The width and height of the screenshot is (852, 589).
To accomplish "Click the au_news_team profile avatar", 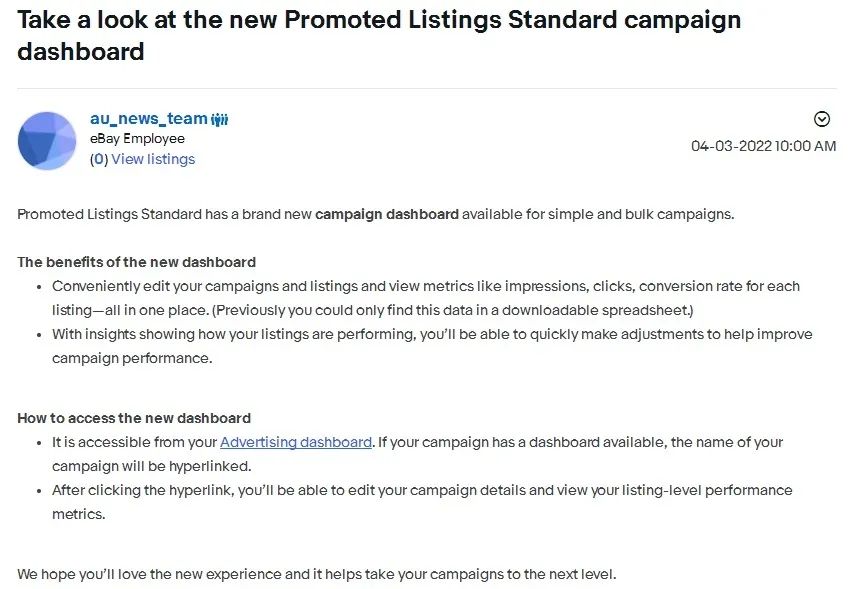I will [x=47, y=140].
